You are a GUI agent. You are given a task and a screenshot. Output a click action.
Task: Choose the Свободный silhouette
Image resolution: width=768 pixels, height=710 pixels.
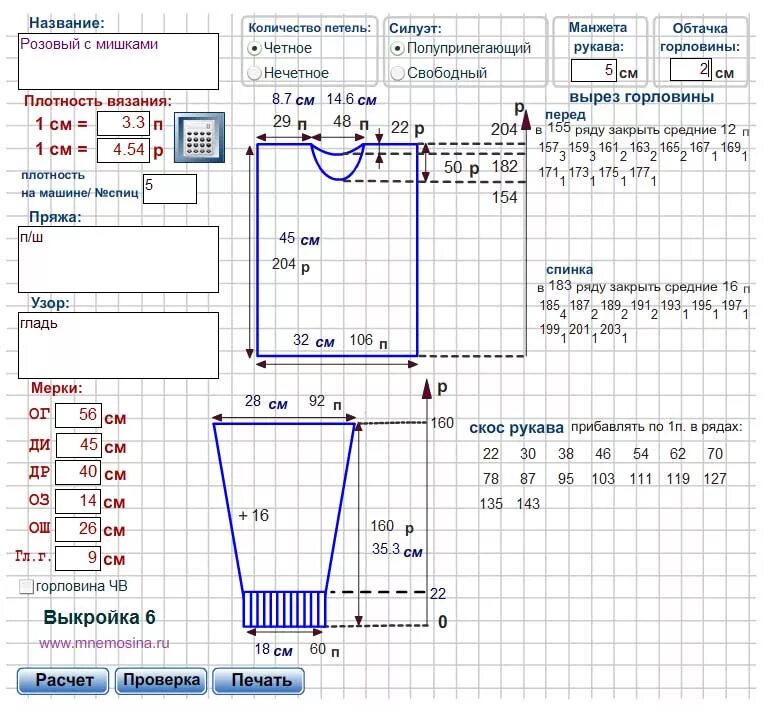click(397, 73)
